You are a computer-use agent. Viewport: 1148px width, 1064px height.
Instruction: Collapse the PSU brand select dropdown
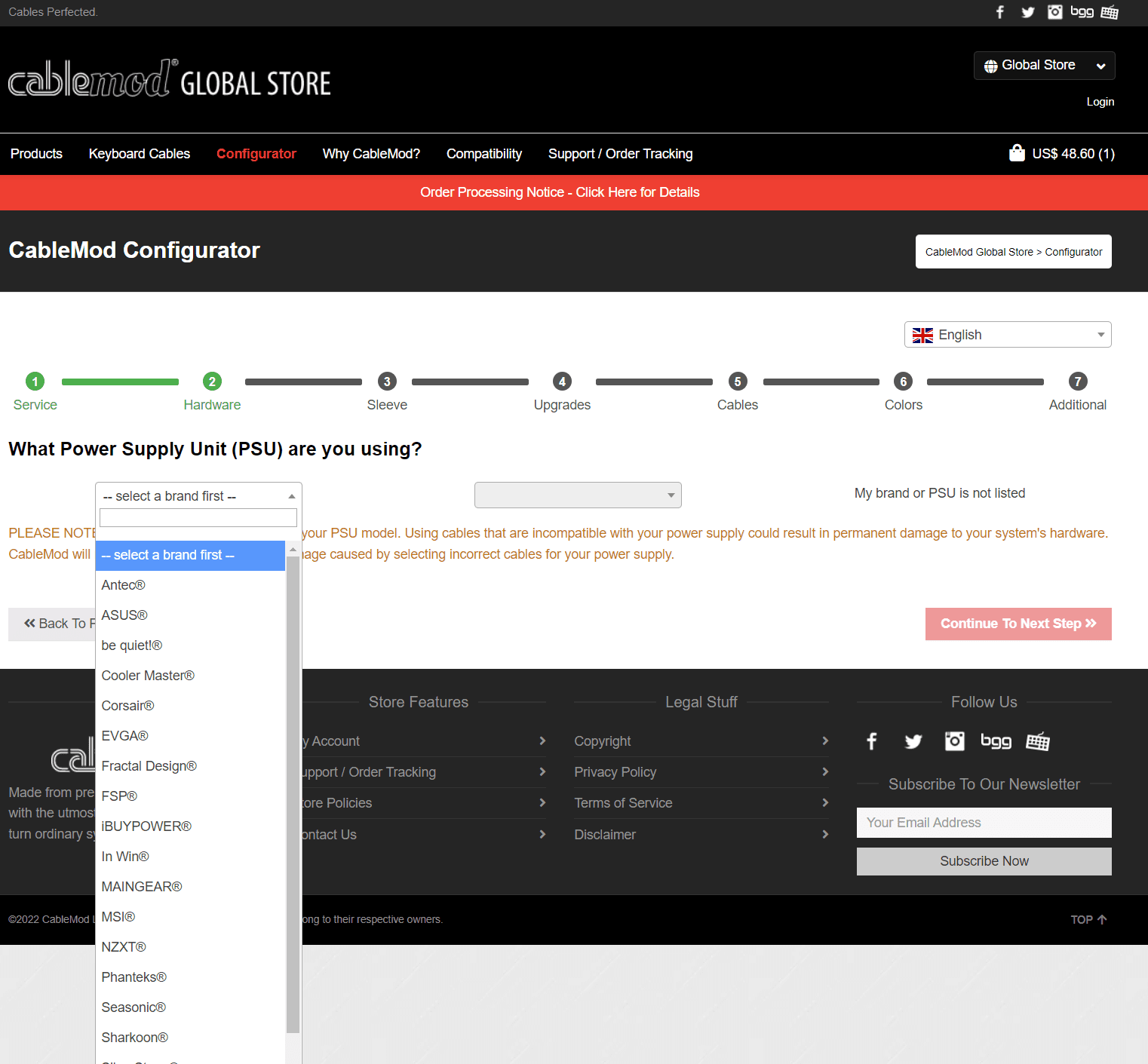click(x=198, y=495)
